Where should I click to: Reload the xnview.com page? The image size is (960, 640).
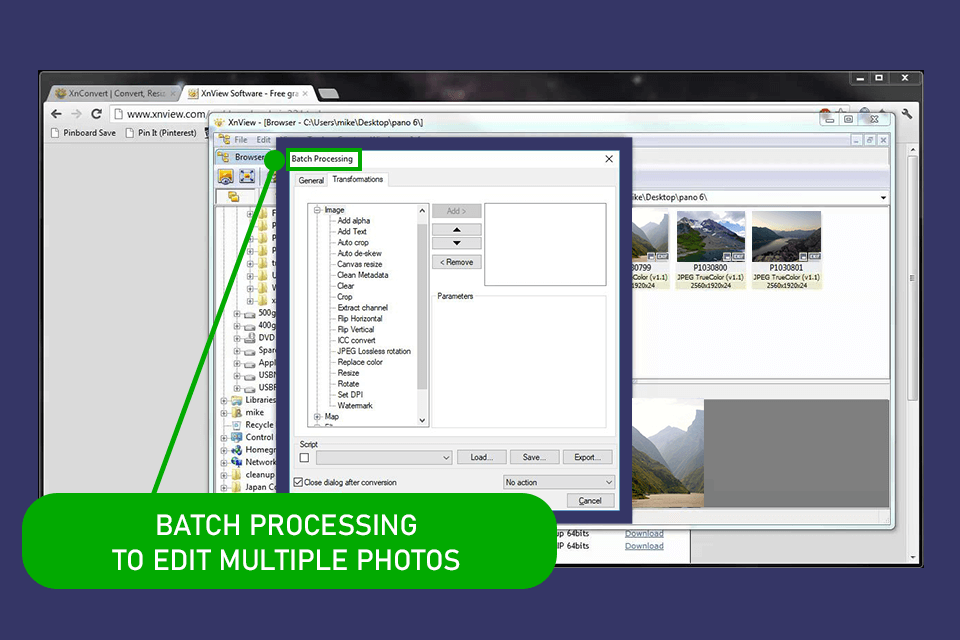pyautogui.click(x=96, y=114)
